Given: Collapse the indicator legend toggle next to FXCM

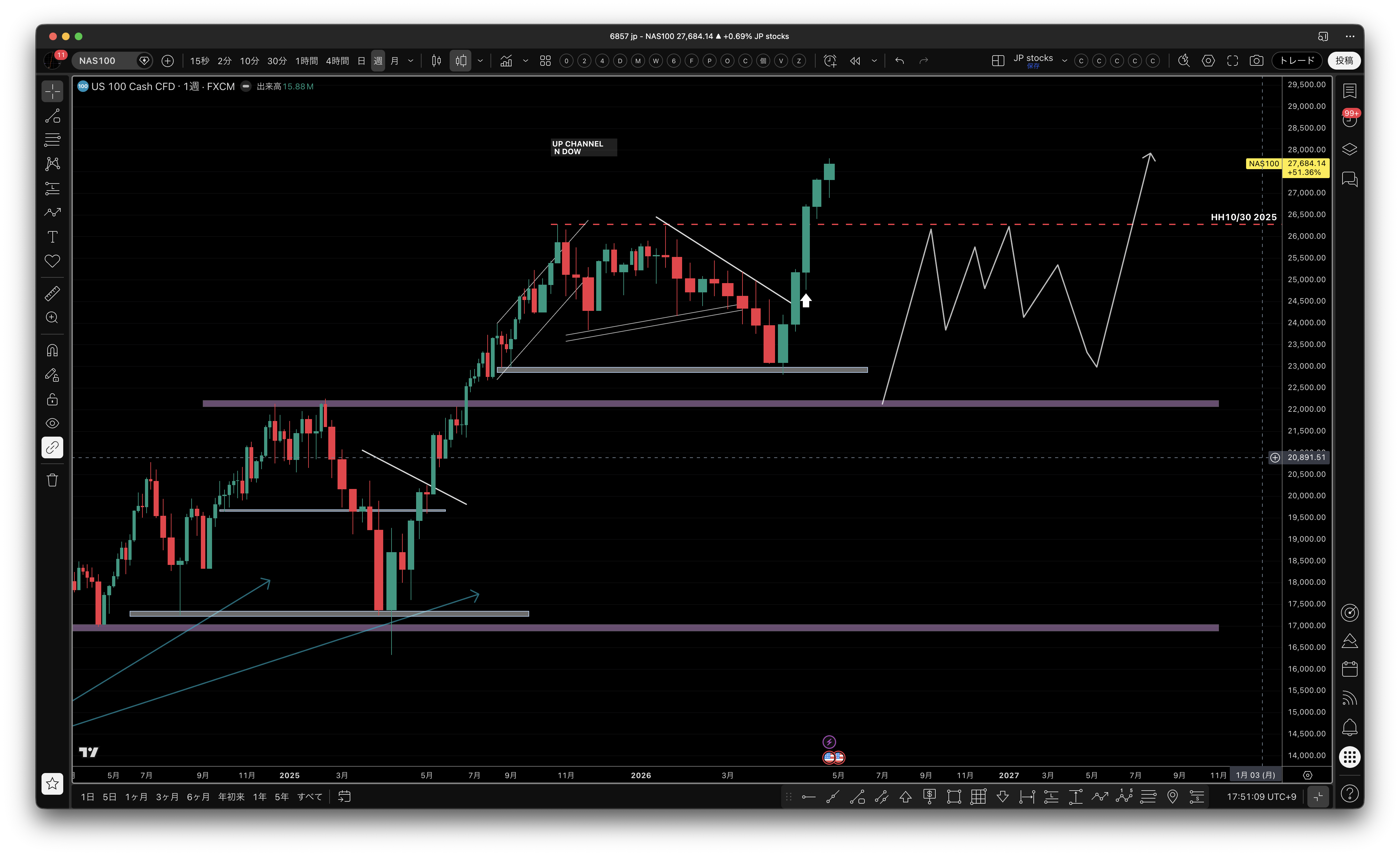Looking at the screenshot, I should tap(246, 86).
